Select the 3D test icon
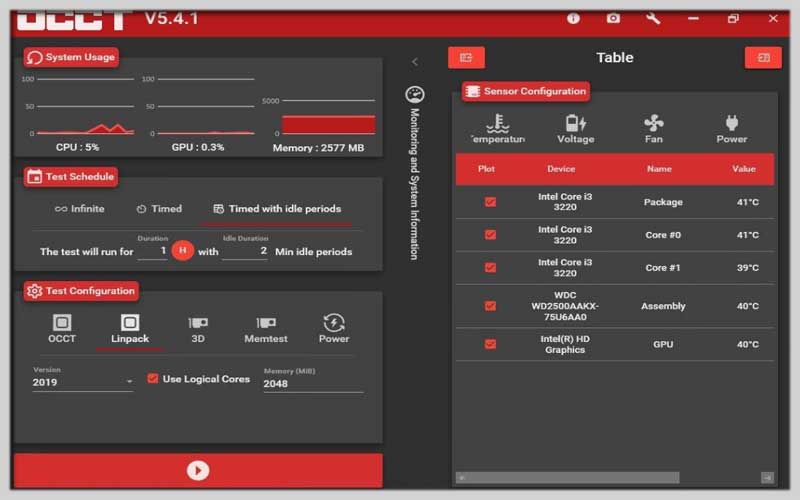This screenshot has width=800, height=500. (198, 329)
